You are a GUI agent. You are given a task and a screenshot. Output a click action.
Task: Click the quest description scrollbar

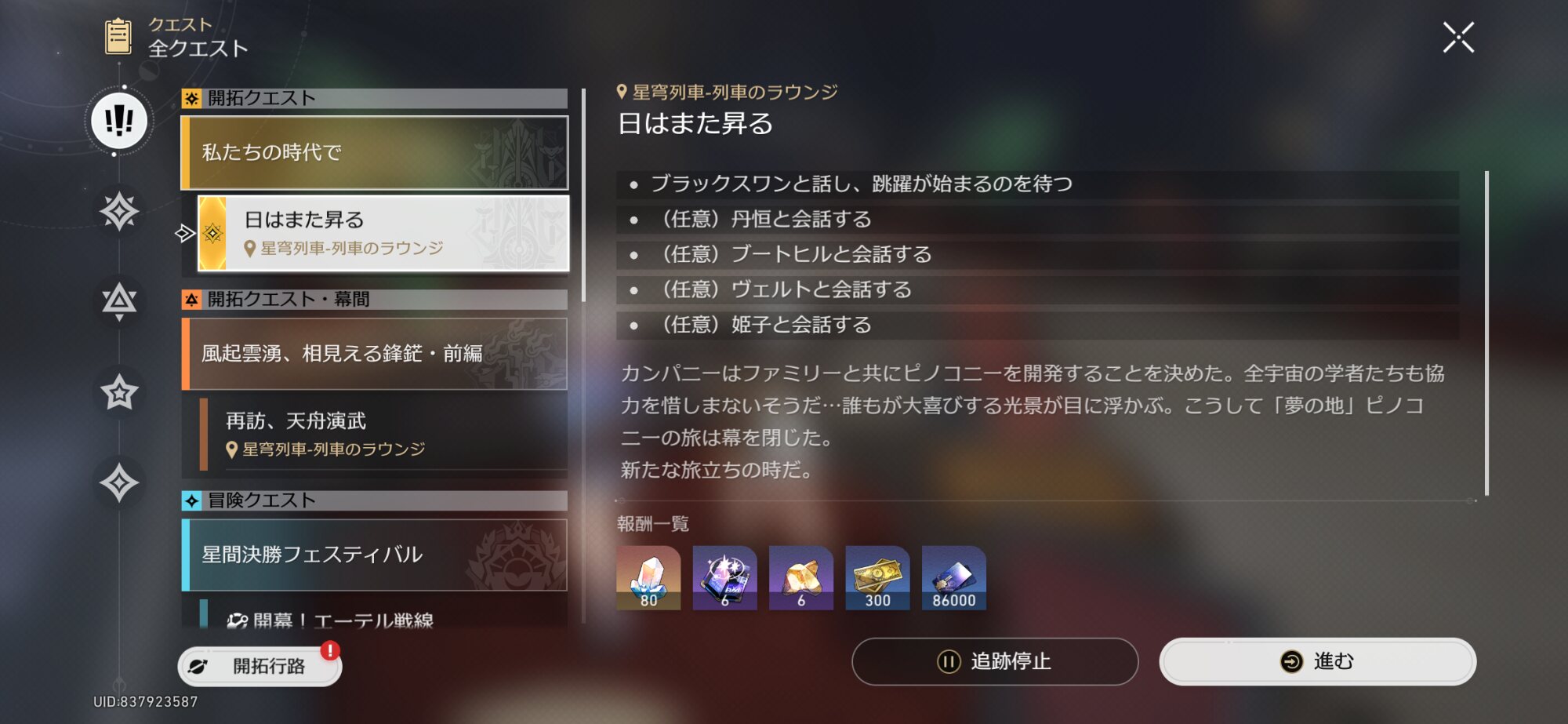click(x=1486, y=333)
